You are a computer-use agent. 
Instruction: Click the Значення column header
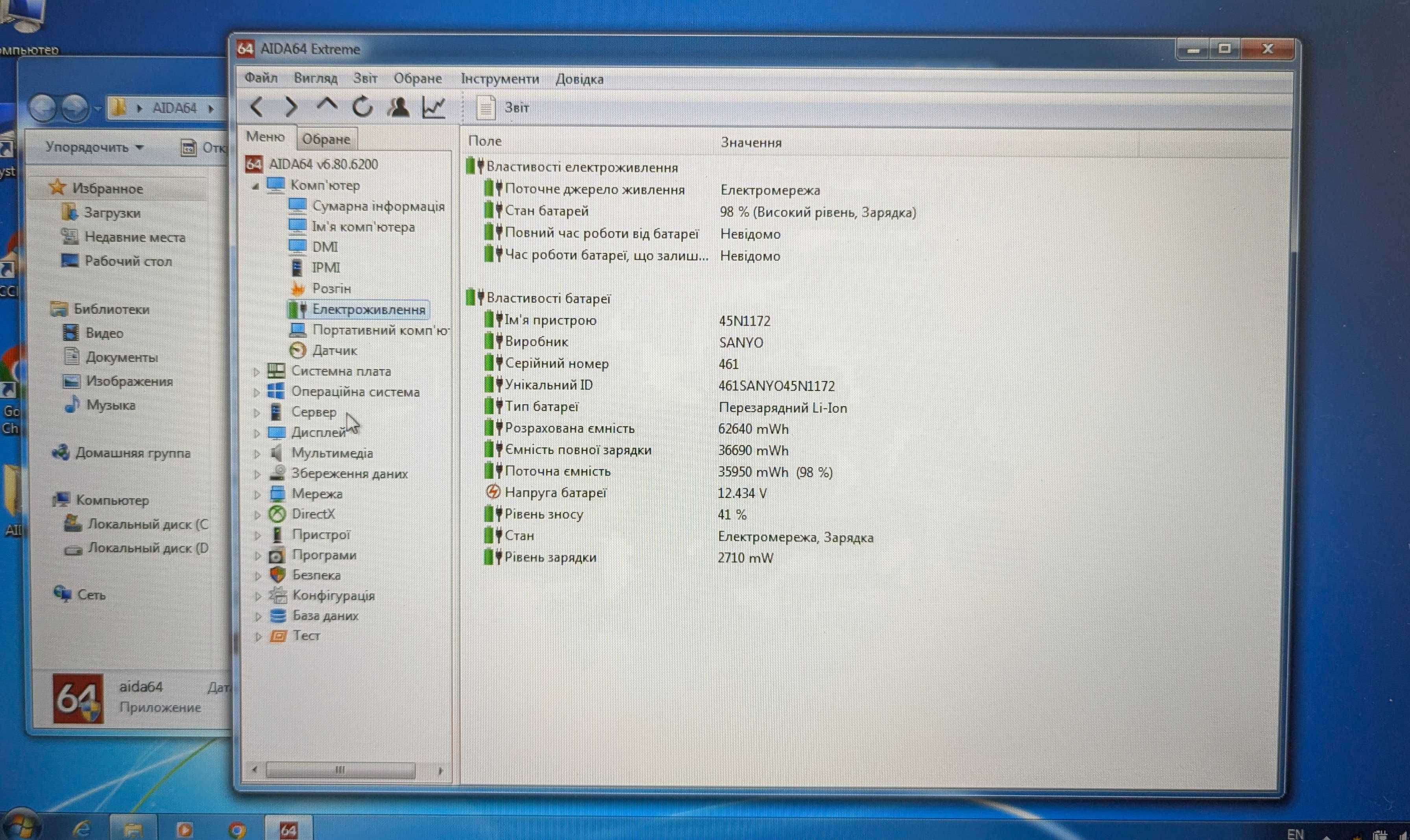click(751, 143)
